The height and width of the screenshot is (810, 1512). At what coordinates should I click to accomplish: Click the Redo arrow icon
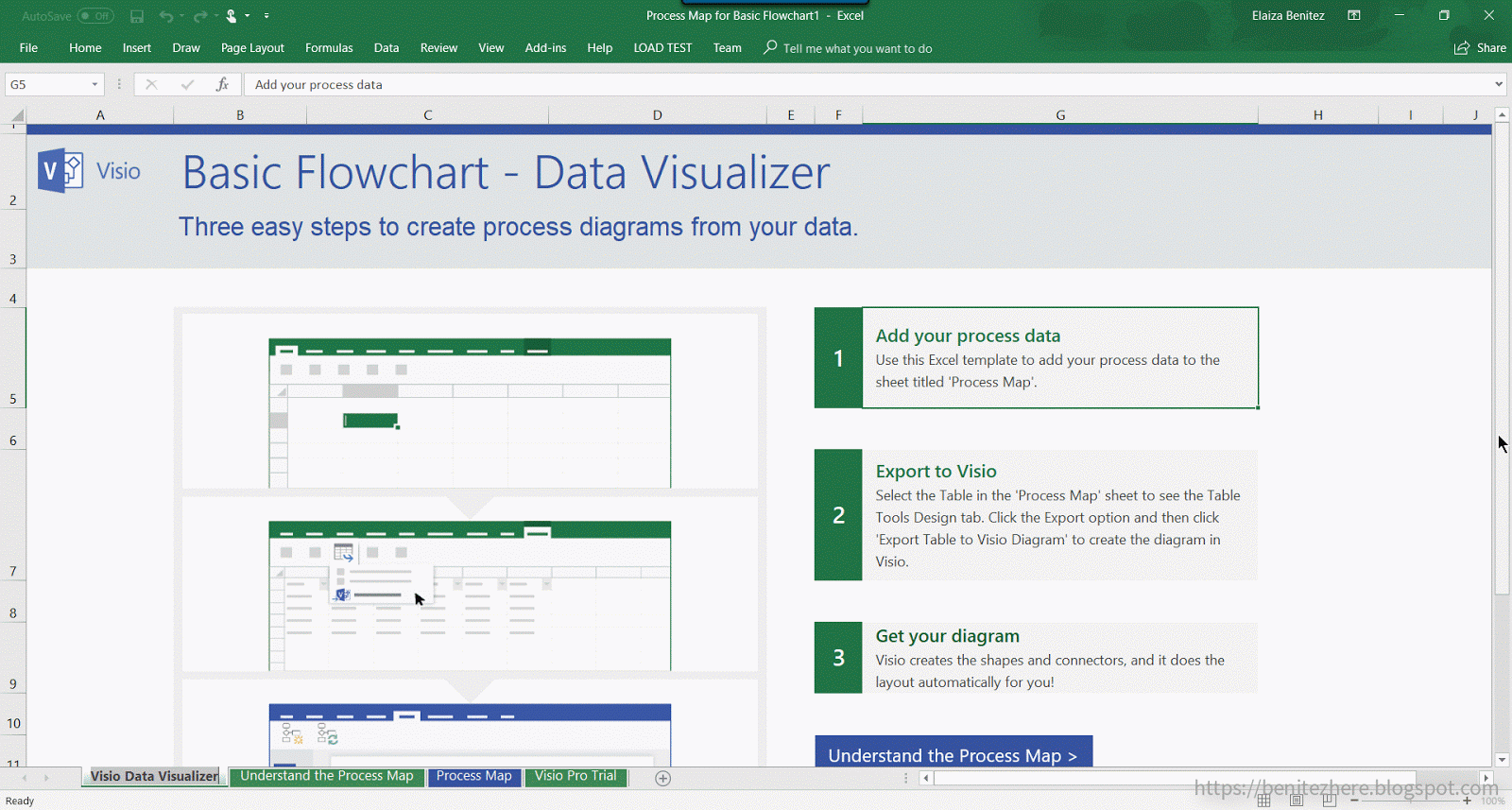coord(199,16)
